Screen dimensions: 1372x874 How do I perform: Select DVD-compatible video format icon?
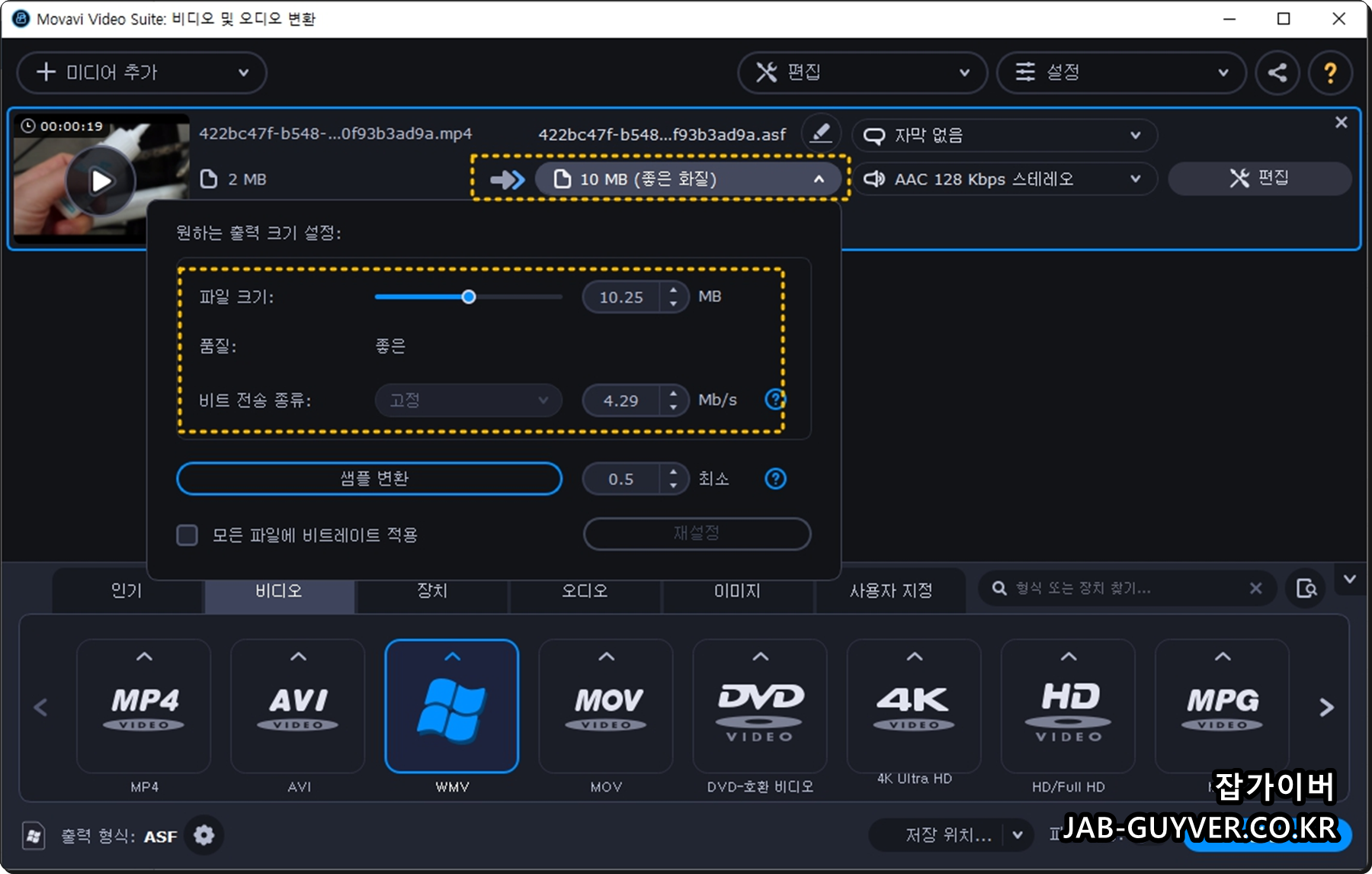click(760, 706)
